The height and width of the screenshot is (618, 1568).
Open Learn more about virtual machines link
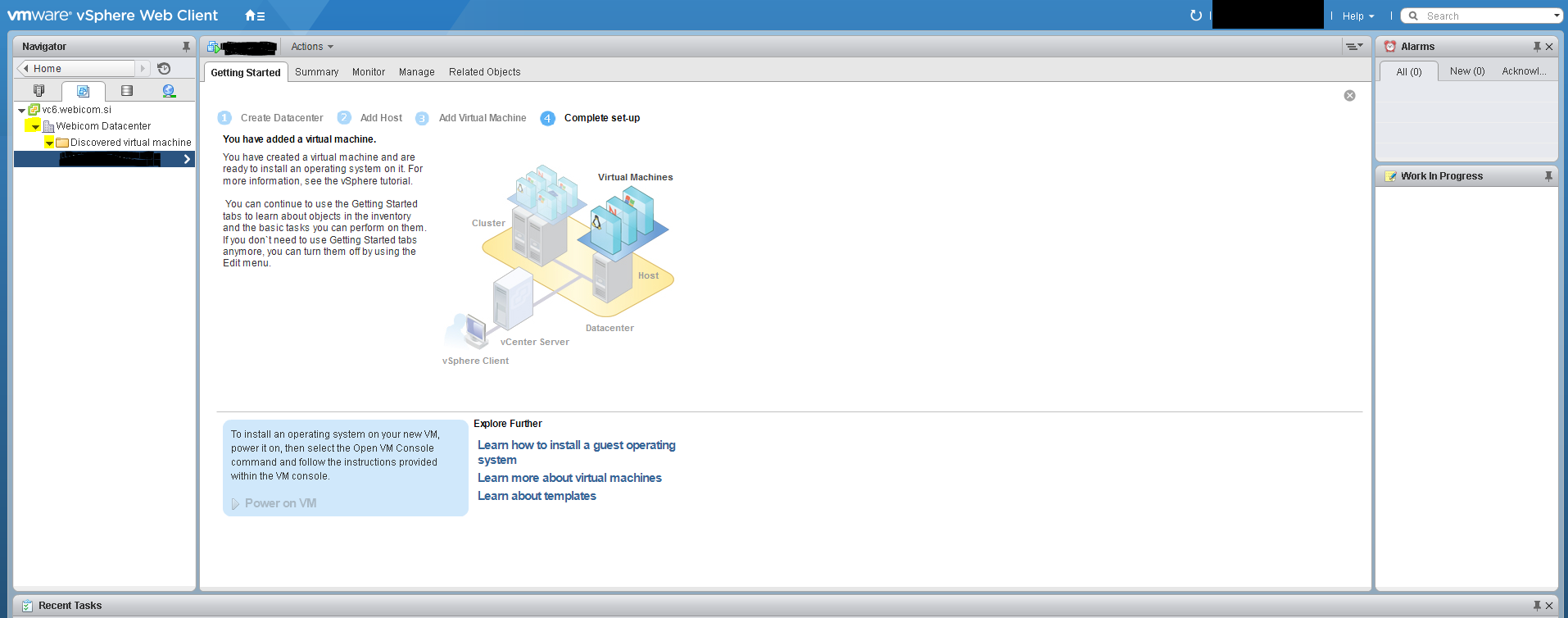(569, 478)
